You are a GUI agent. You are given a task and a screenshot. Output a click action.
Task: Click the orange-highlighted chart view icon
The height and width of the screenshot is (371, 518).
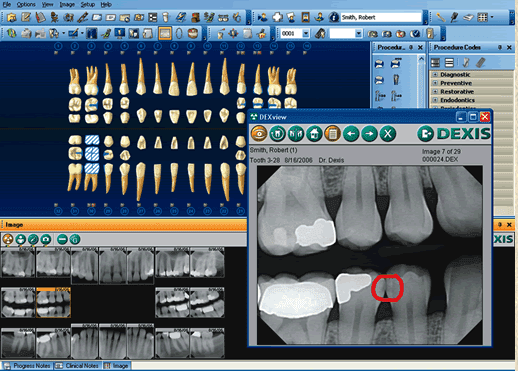coord(165,33)
